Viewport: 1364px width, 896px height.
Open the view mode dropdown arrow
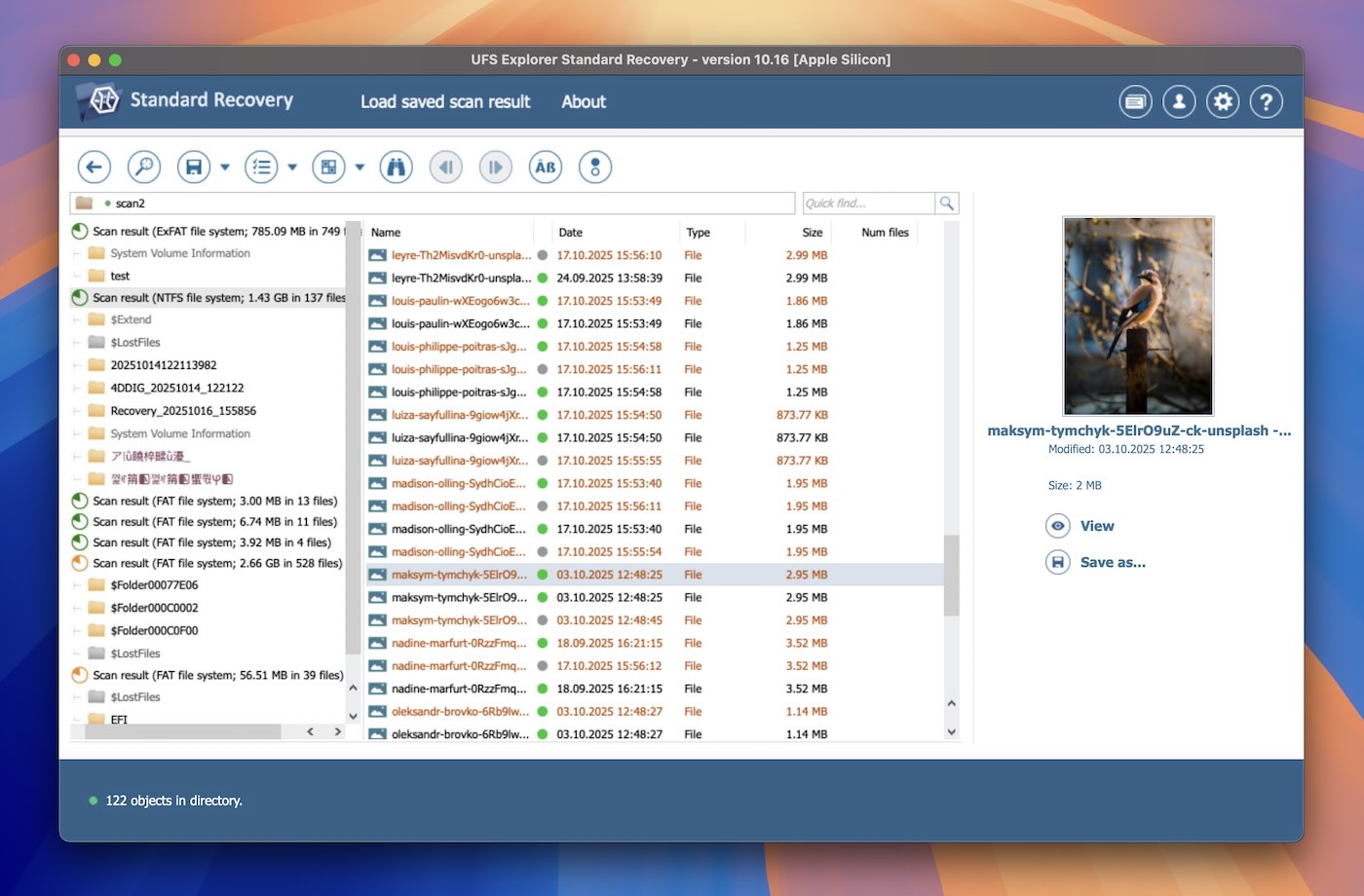360,168
